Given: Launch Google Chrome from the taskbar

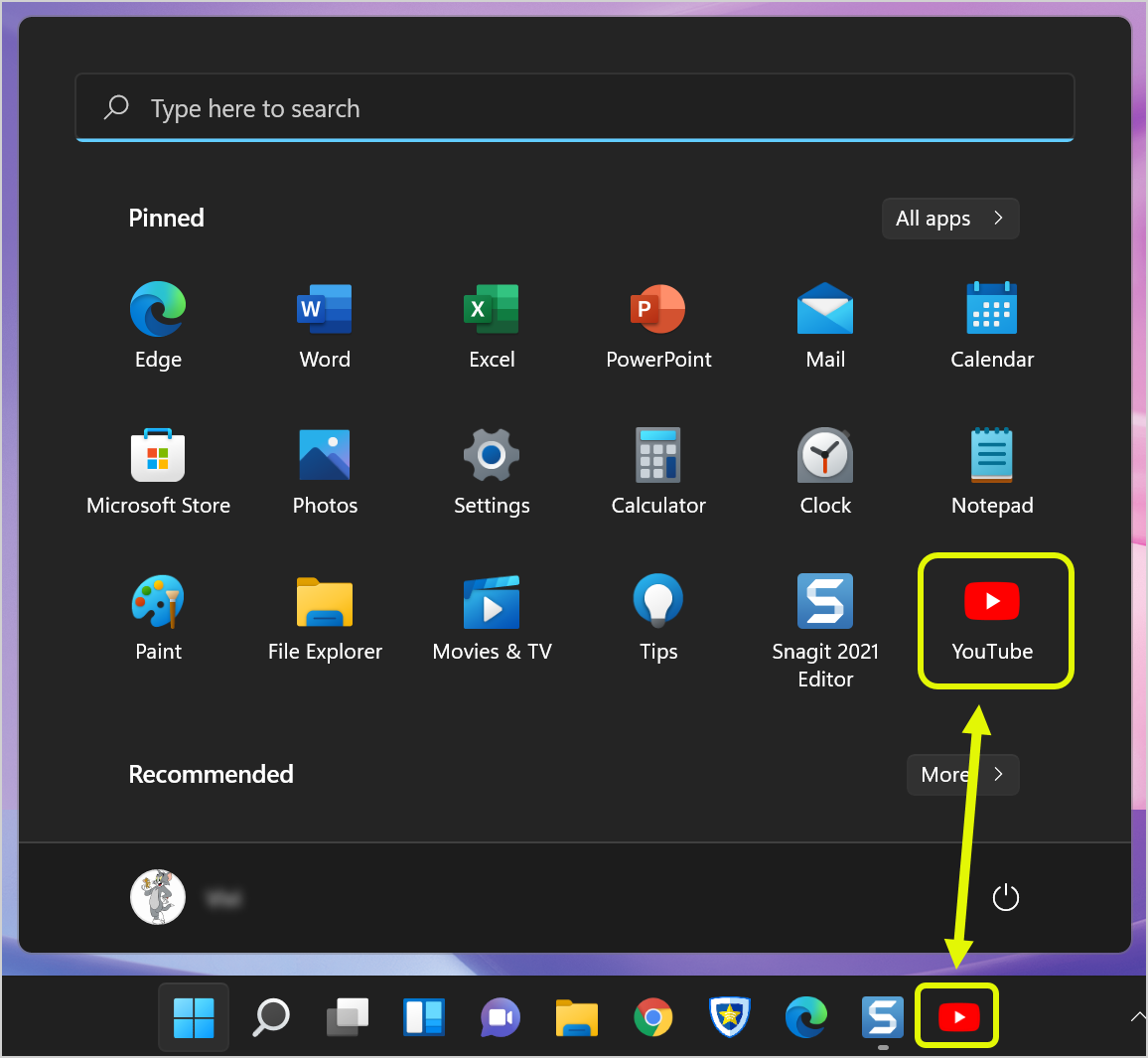Looking at the screenshot, I should [653, 1017].
